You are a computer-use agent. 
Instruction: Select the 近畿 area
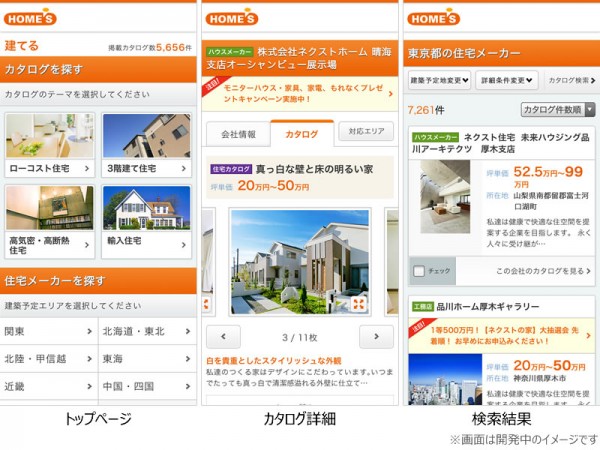pyautogui.click(x=49, y=386)
